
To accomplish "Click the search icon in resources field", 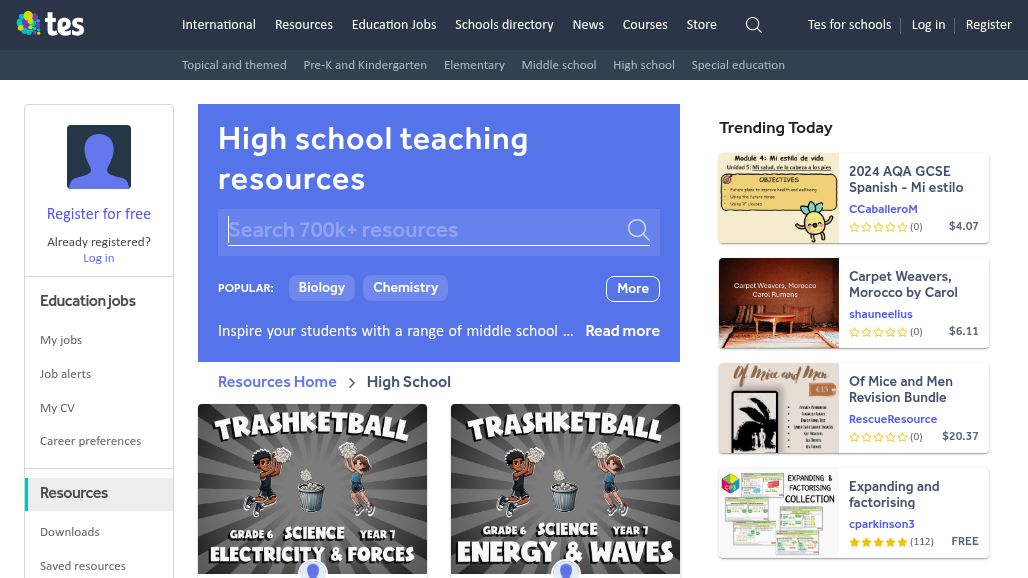I will click(638, 230).
